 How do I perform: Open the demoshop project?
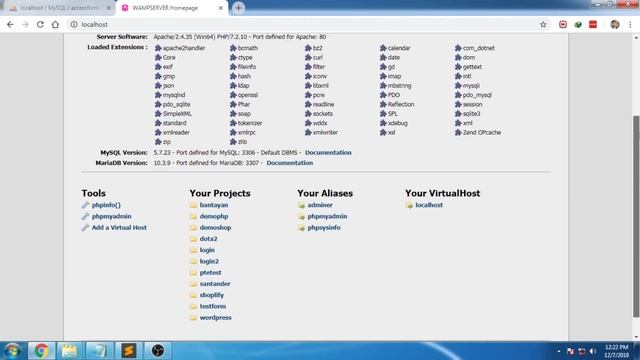[x=216, y=227]
